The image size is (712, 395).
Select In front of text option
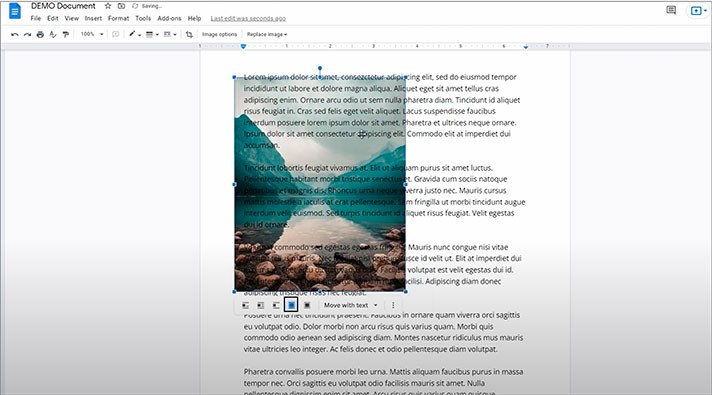coord(307,306)
